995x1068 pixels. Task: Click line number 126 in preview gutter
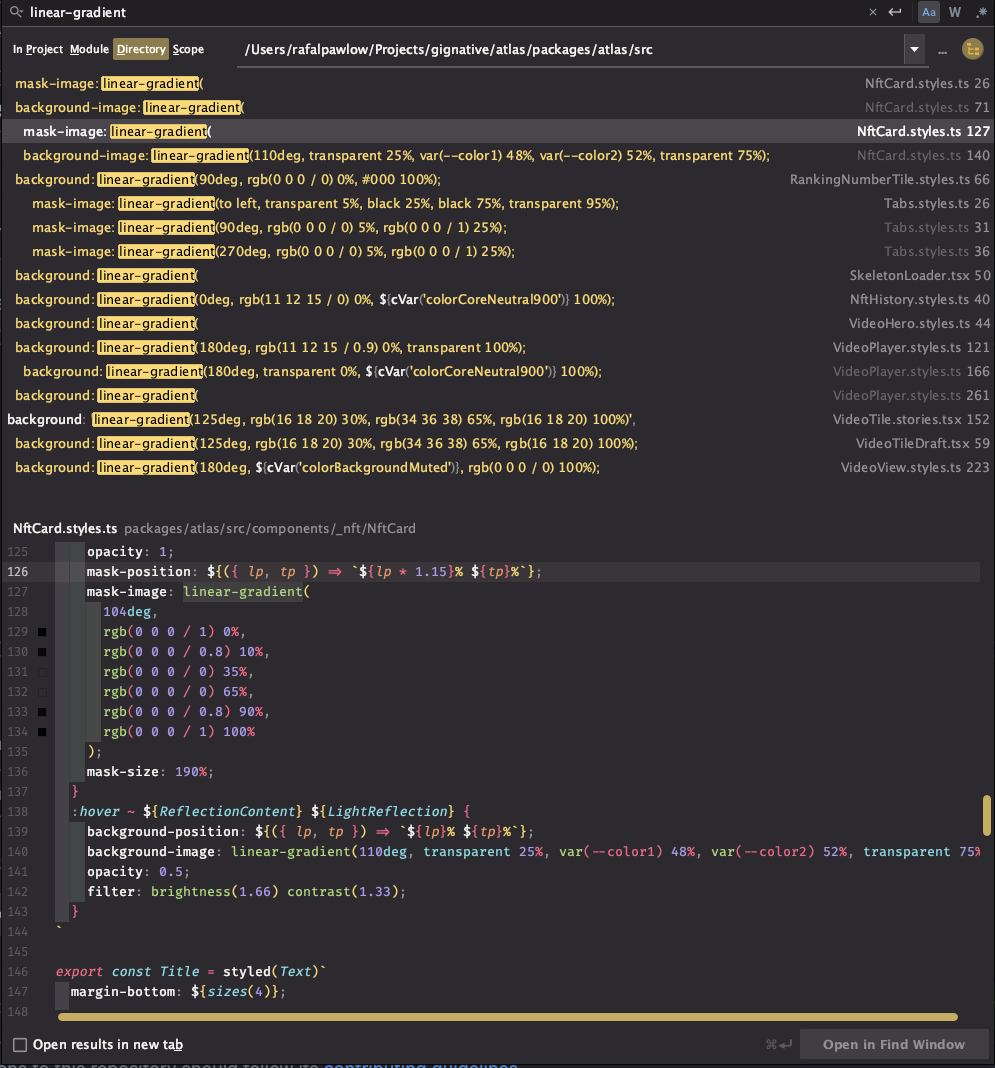pos(18,571)
